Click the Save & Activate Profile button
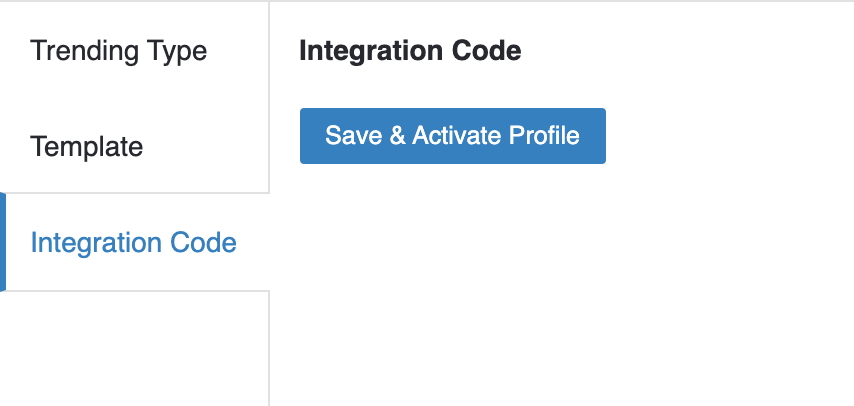 point(452,136)
